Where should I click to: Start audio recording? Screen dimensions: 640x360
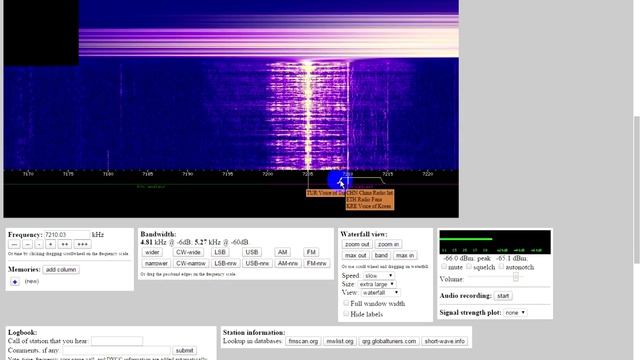pos(503,296)
